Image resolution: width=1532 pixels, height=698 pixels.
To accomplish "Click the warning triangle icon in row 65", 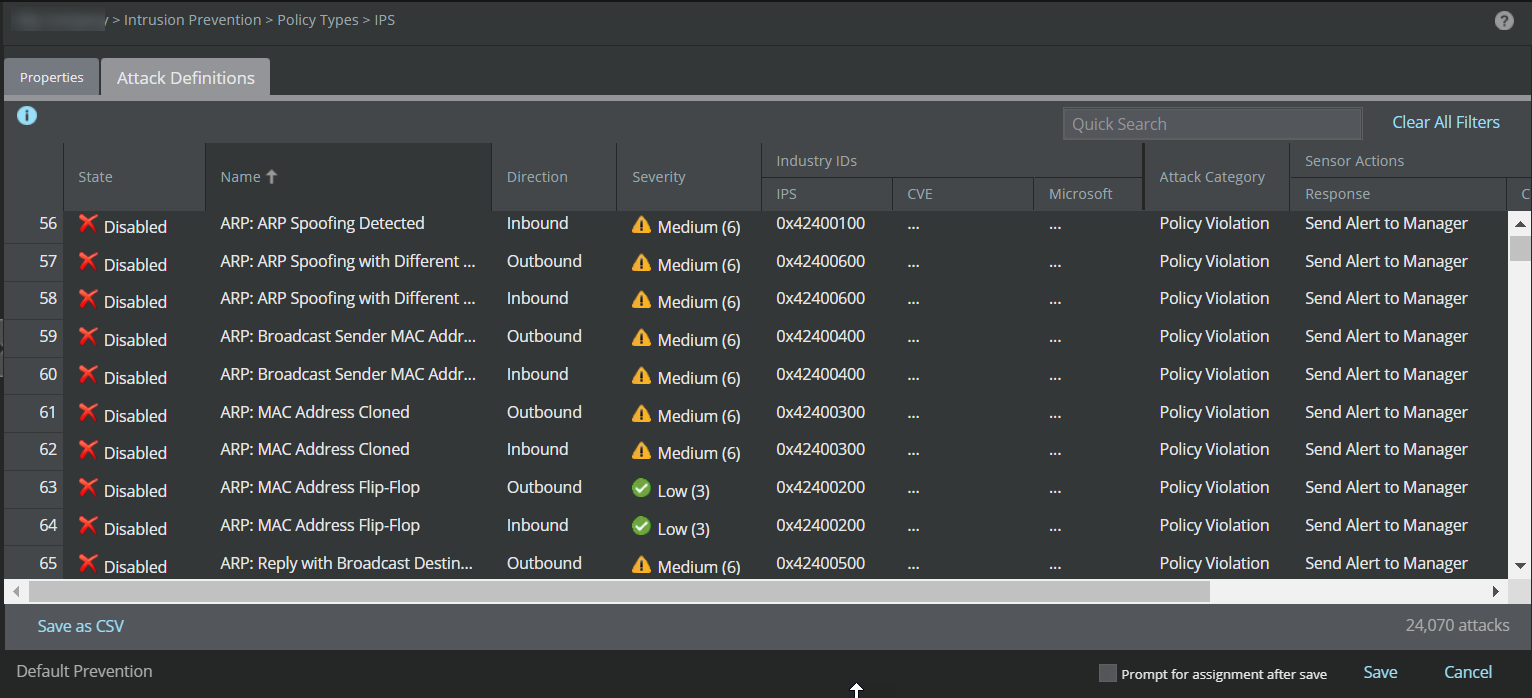I will click(641, 565).
